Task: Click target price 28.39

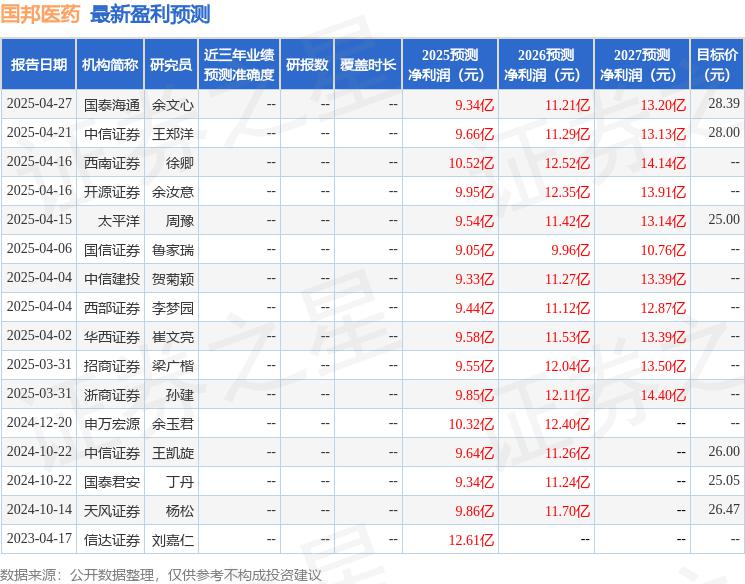Action: (x=724, y=104)
